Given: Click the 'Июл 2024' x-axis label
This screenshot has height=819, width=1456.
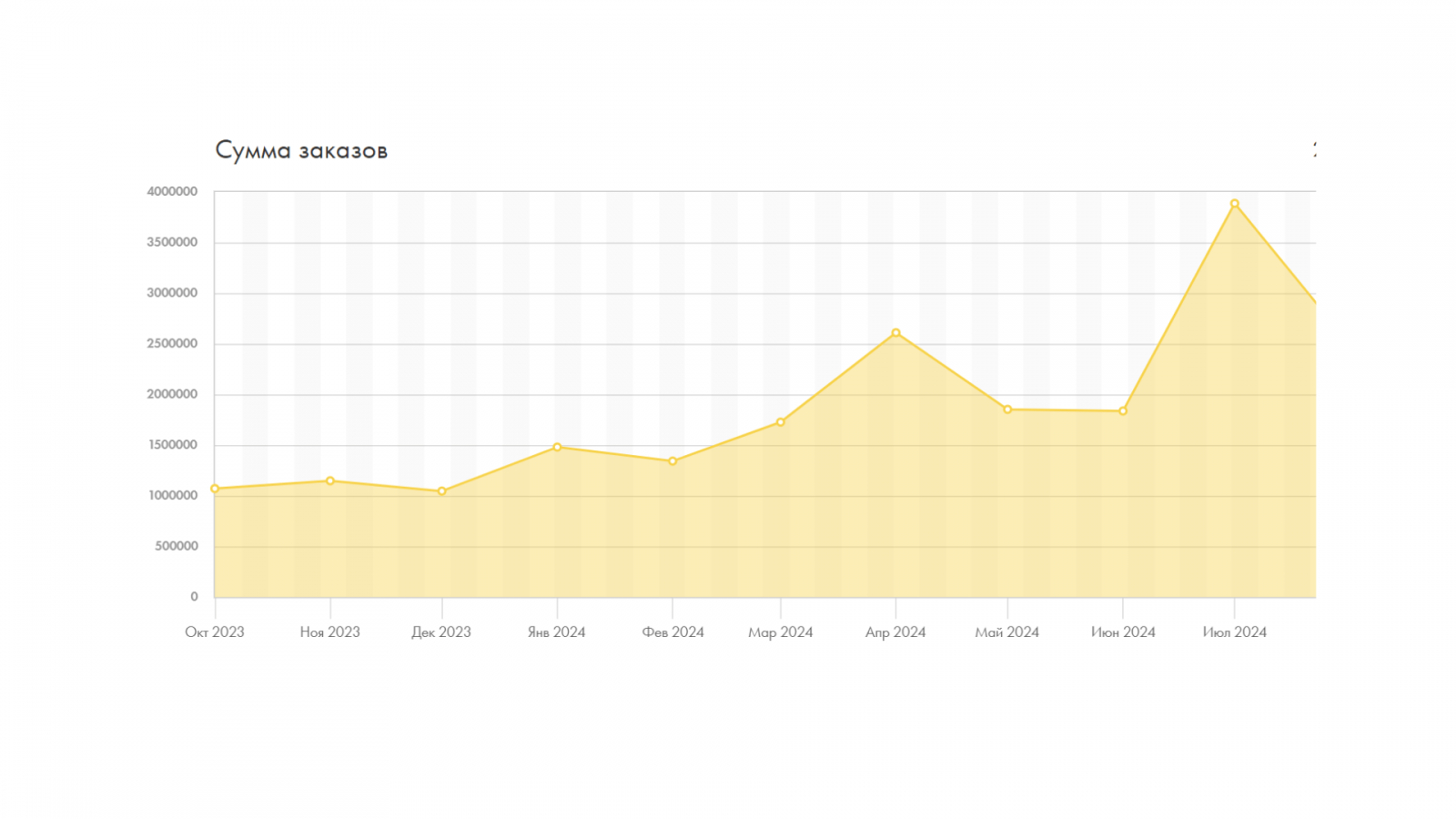Looking at the screenshot, I should [x=1235, y=632].
